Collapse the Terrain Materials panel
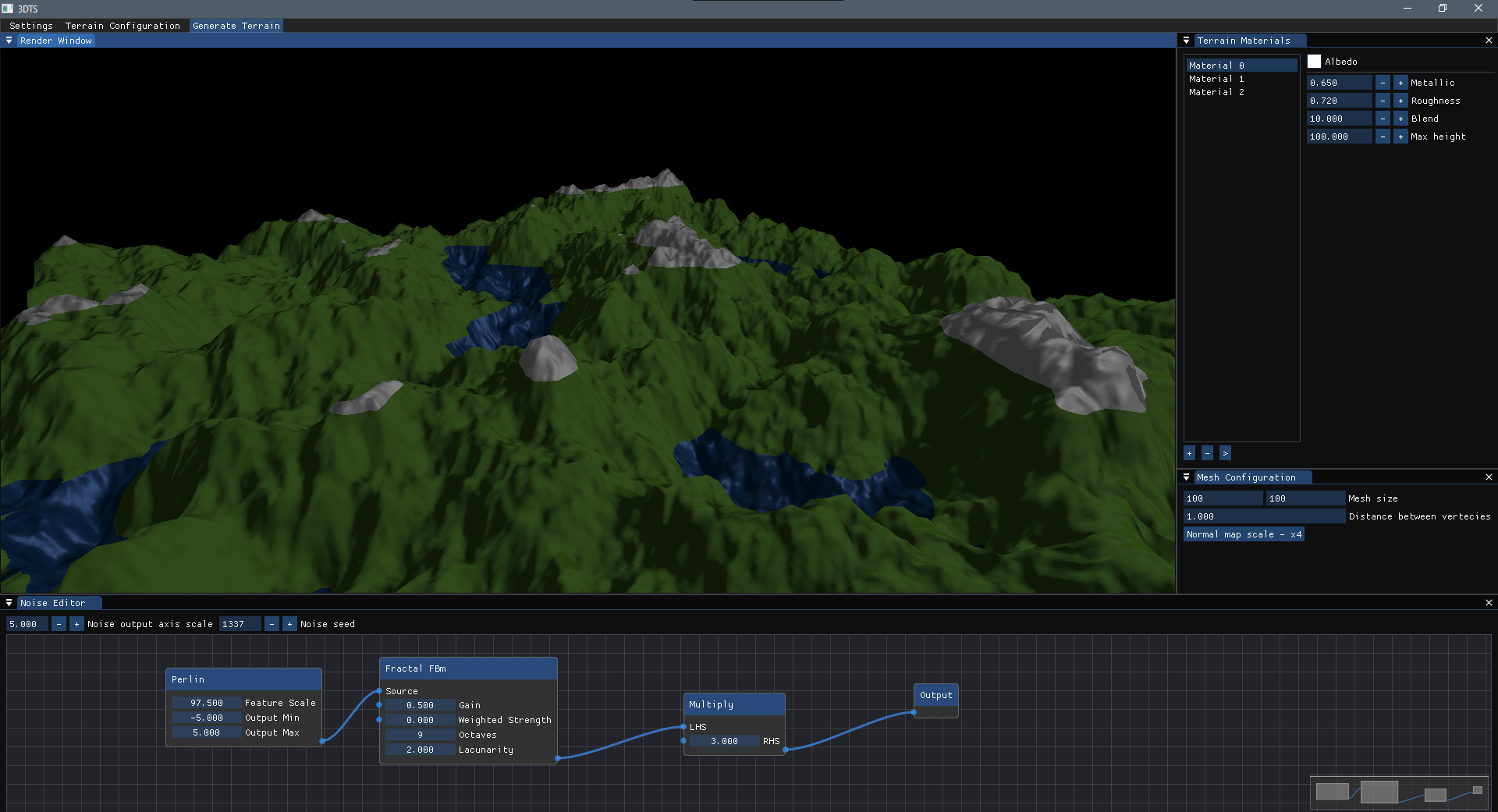 pyautogui.click(x=1187, y=41)
